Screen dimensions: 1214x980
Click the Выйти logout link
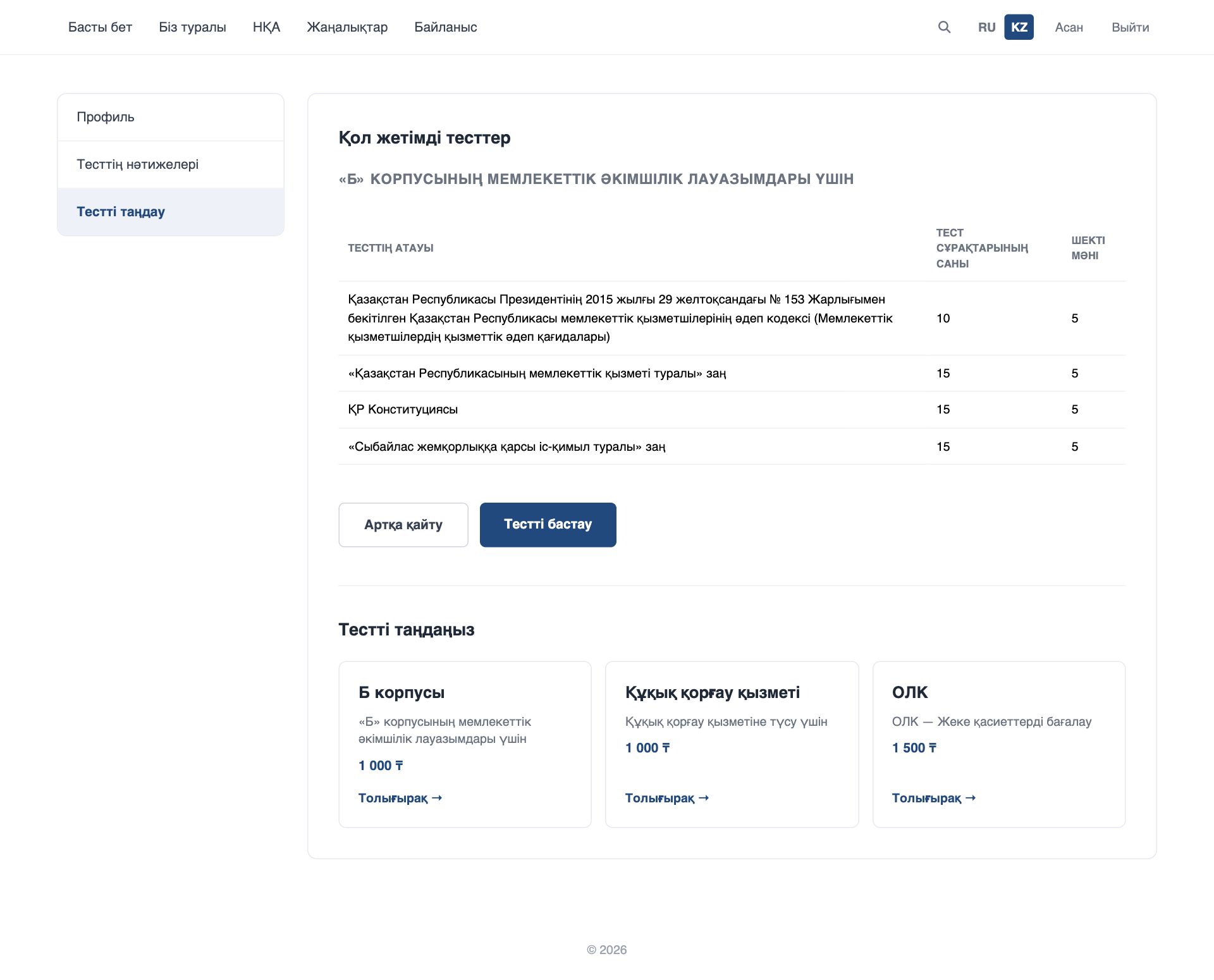click(1130, 27)
